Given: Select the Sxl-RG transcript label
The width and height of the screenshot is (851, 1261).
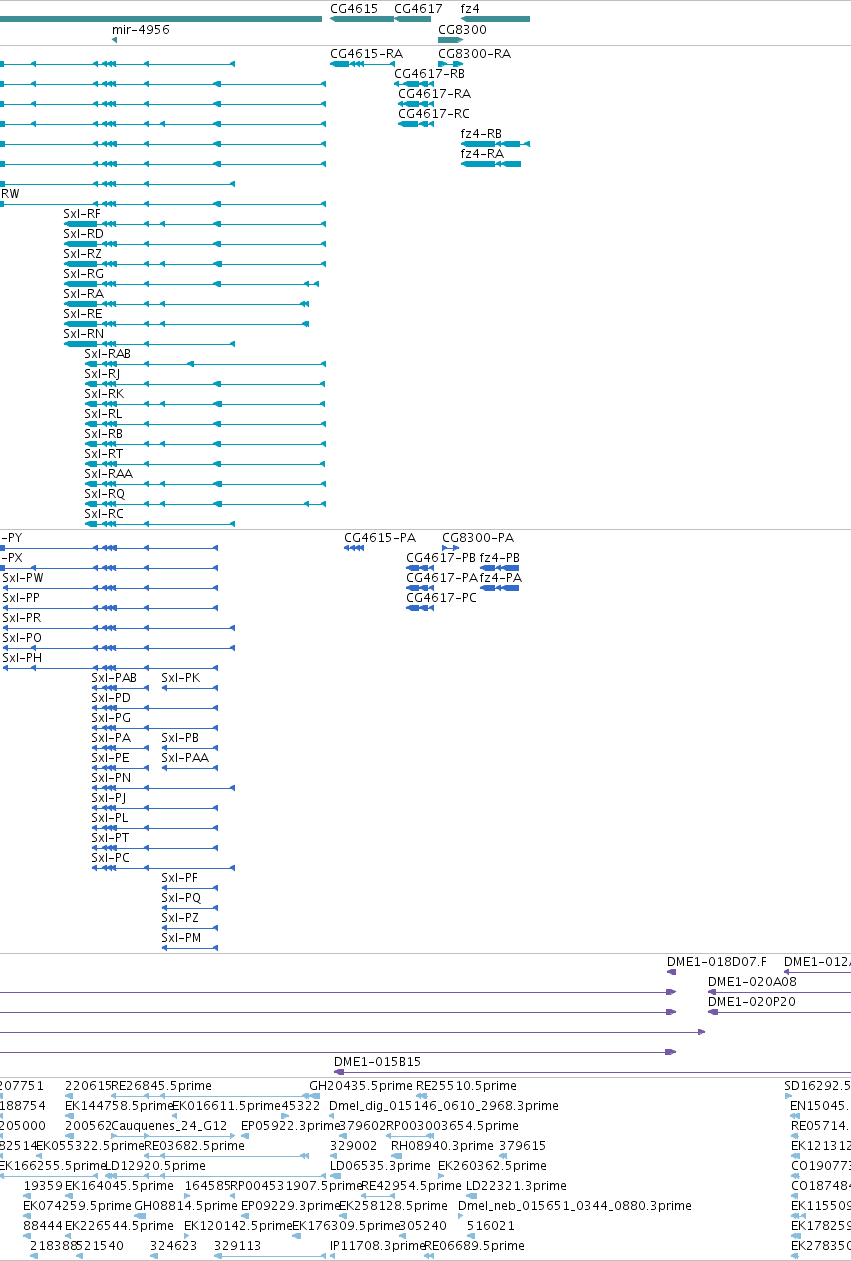Looking at the screenshot, I should [83, 274].
